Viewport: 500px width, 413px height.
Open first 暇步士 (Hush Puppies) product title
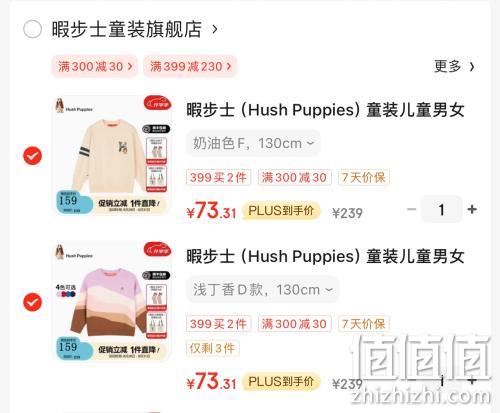[325, 110]
